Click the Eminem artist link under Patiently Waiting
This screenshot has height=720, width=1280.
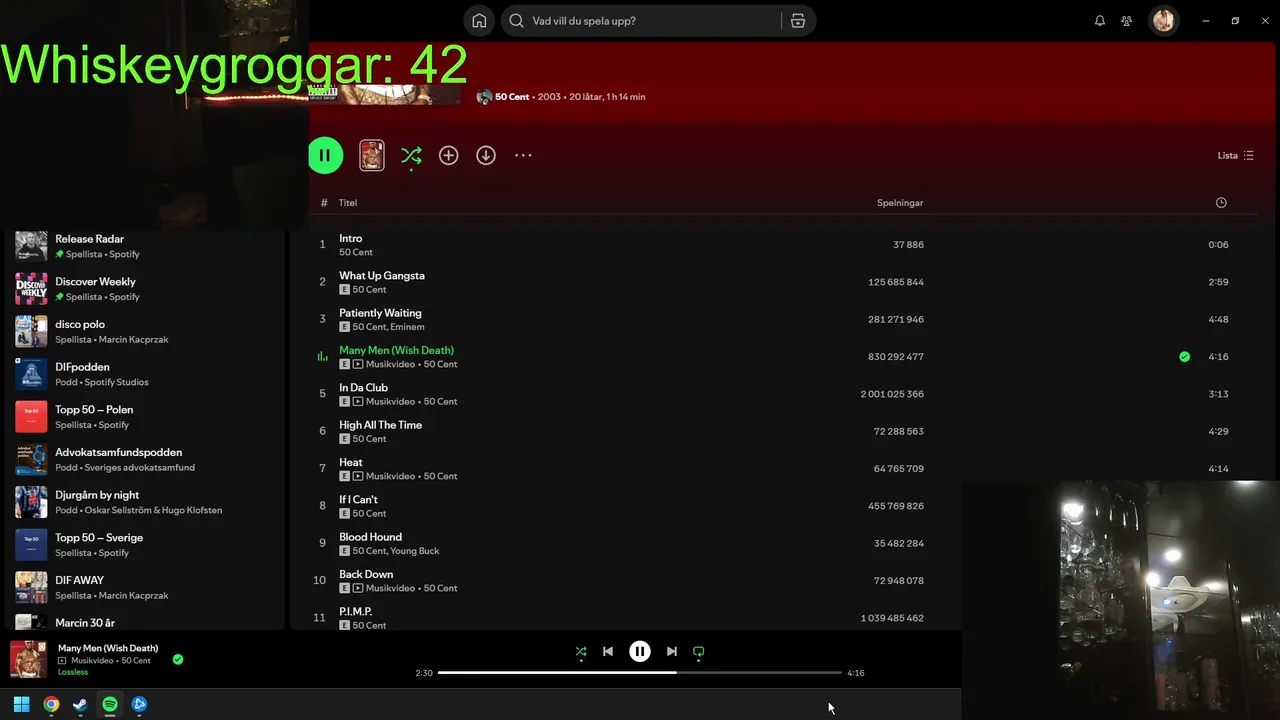click(408, 327)
